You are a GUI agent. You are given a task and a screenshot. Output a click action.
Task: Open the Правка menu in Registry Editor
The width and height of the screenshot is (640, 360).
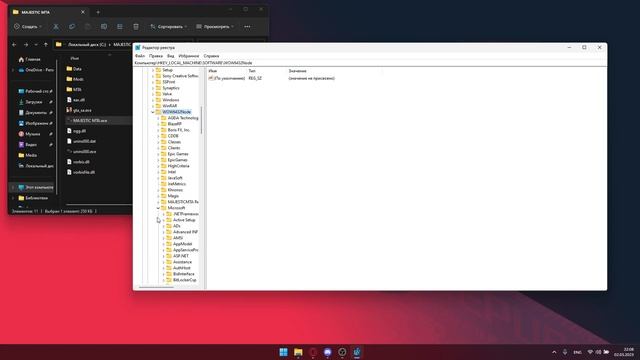(x=156, y=56)
